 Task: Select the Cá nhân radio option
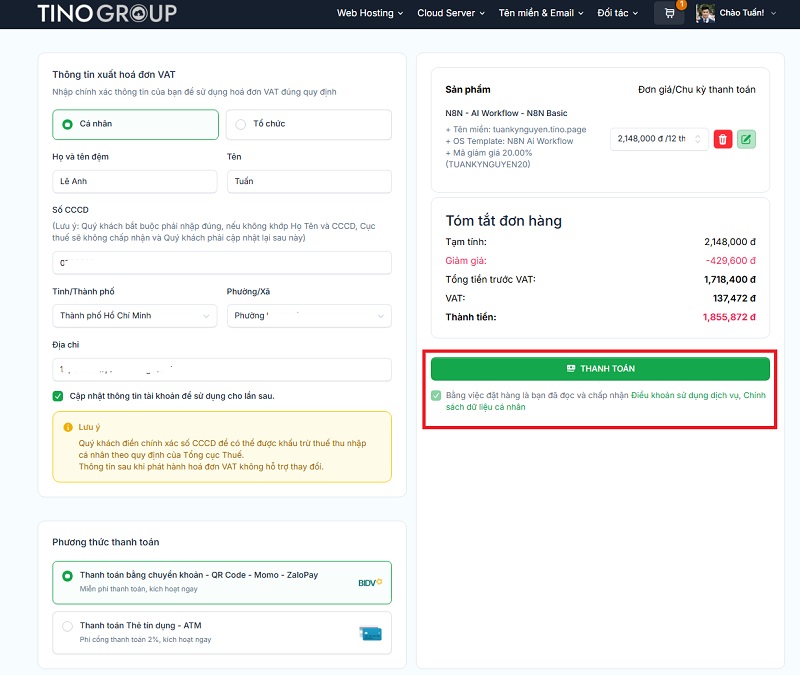[68, 125]
